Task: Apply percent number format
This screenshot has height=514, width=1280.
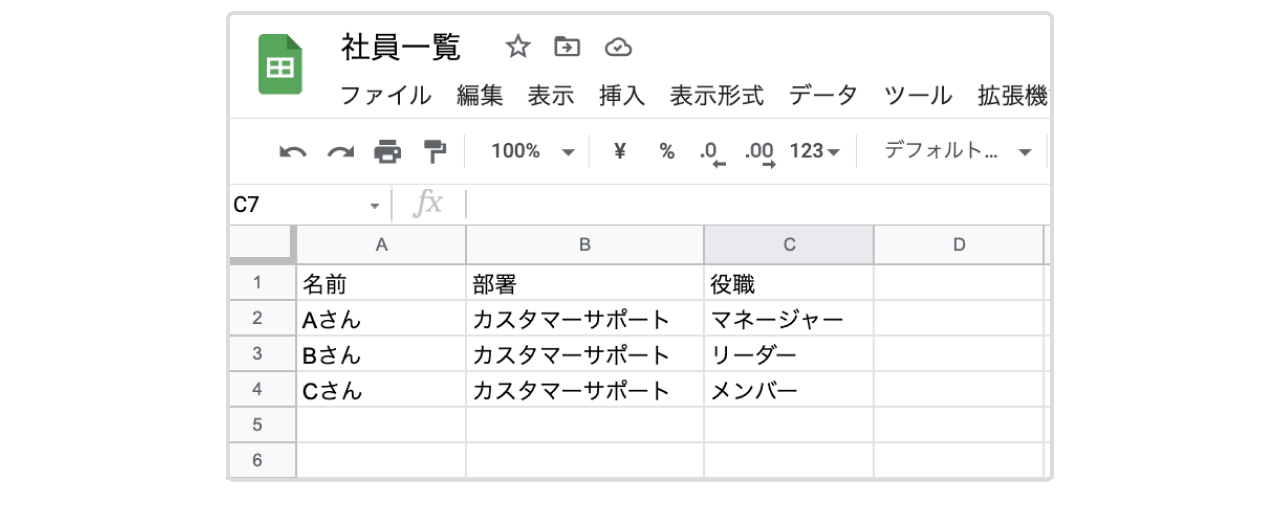Action: pyautogui.click(x=667, y=152)
